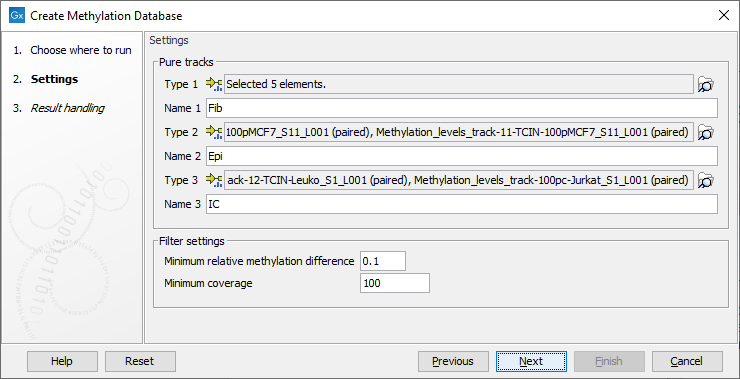Go back with the Previous button
740x379 pixels.
click(x=453, y=362)
